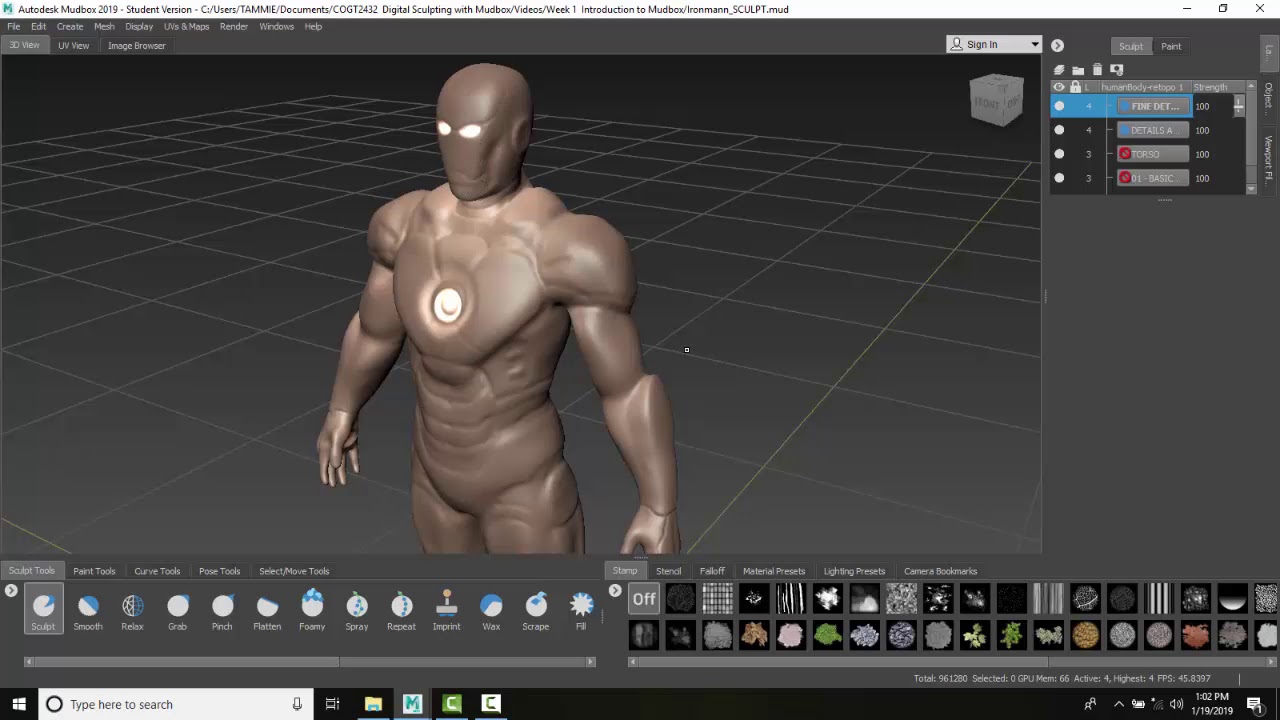Open Mudbox from the Windows taskbar
Image resolution: width=1280 pixels, height=720 pixels.
point(412,704)
